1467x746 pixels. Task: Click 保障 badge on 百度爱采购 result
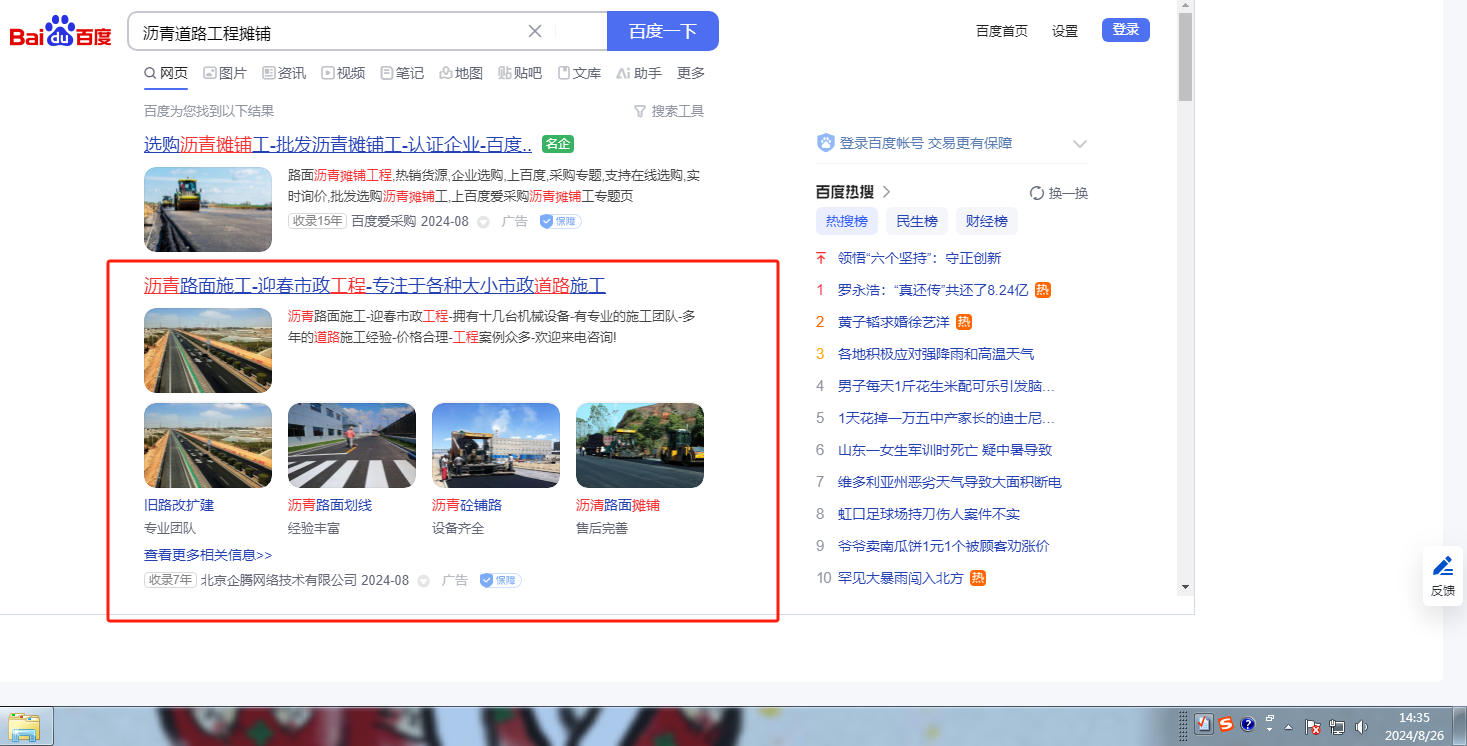561,221
